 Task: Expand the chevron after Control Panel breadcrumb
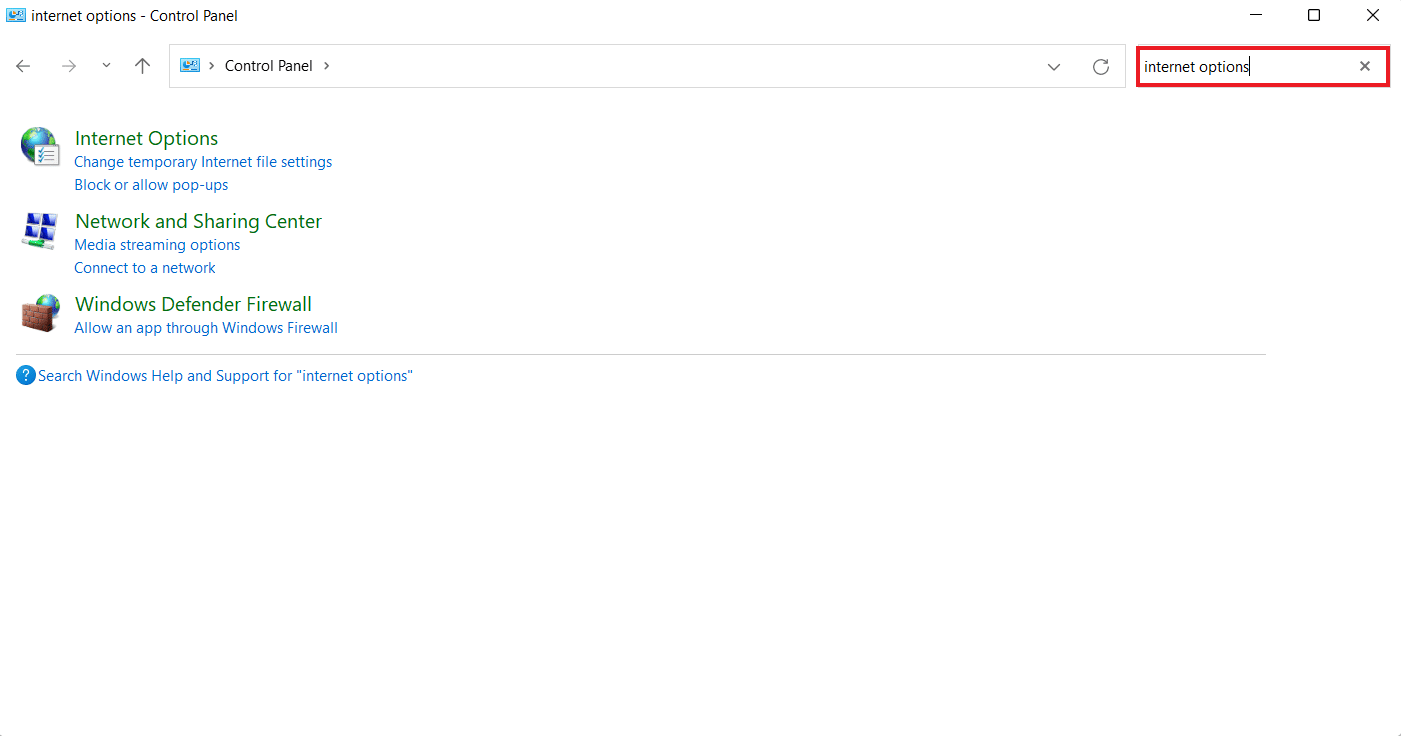326,66
